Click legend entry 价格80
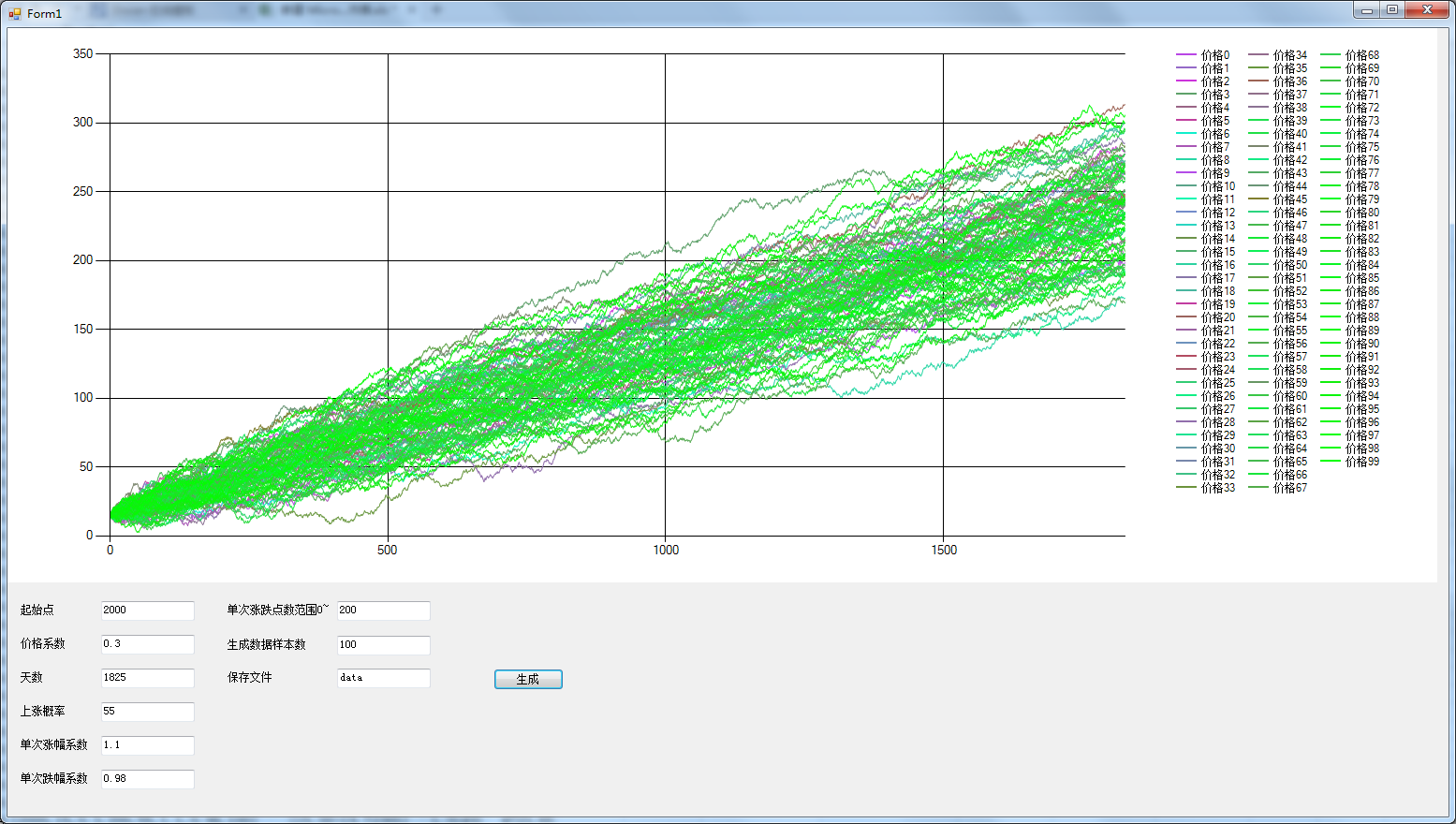 pyautogui.click(x=1350, y=213)
